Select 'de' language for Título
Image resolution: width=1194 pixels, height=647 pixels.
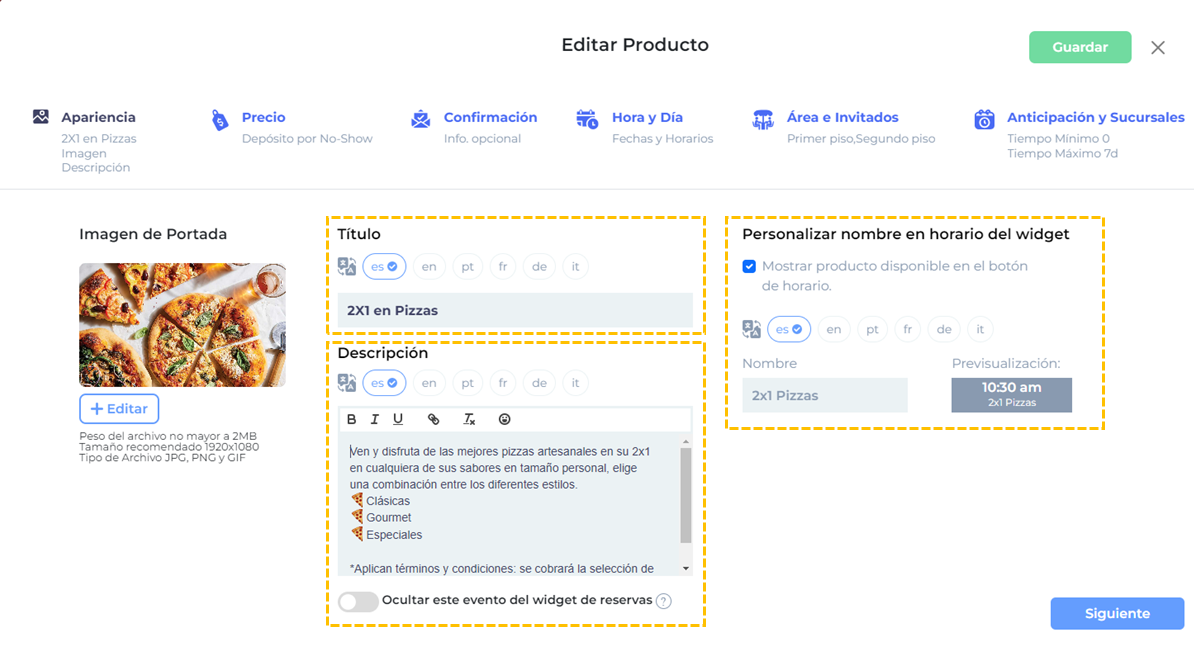[x=539, y=266]
